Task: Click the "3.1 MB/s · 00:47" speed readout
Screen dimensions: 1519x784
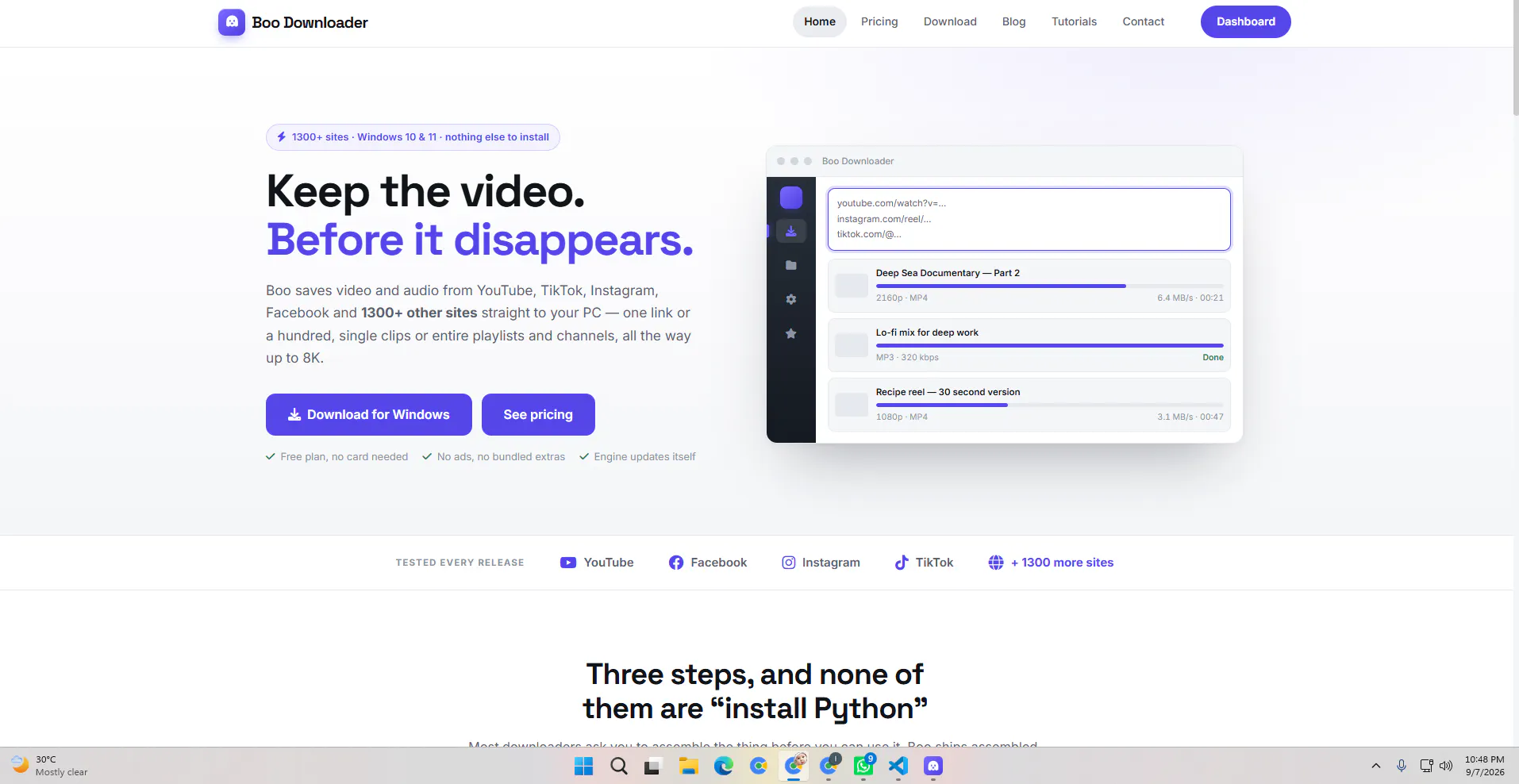Action: pyautogui.click(x=1190, y=417)
